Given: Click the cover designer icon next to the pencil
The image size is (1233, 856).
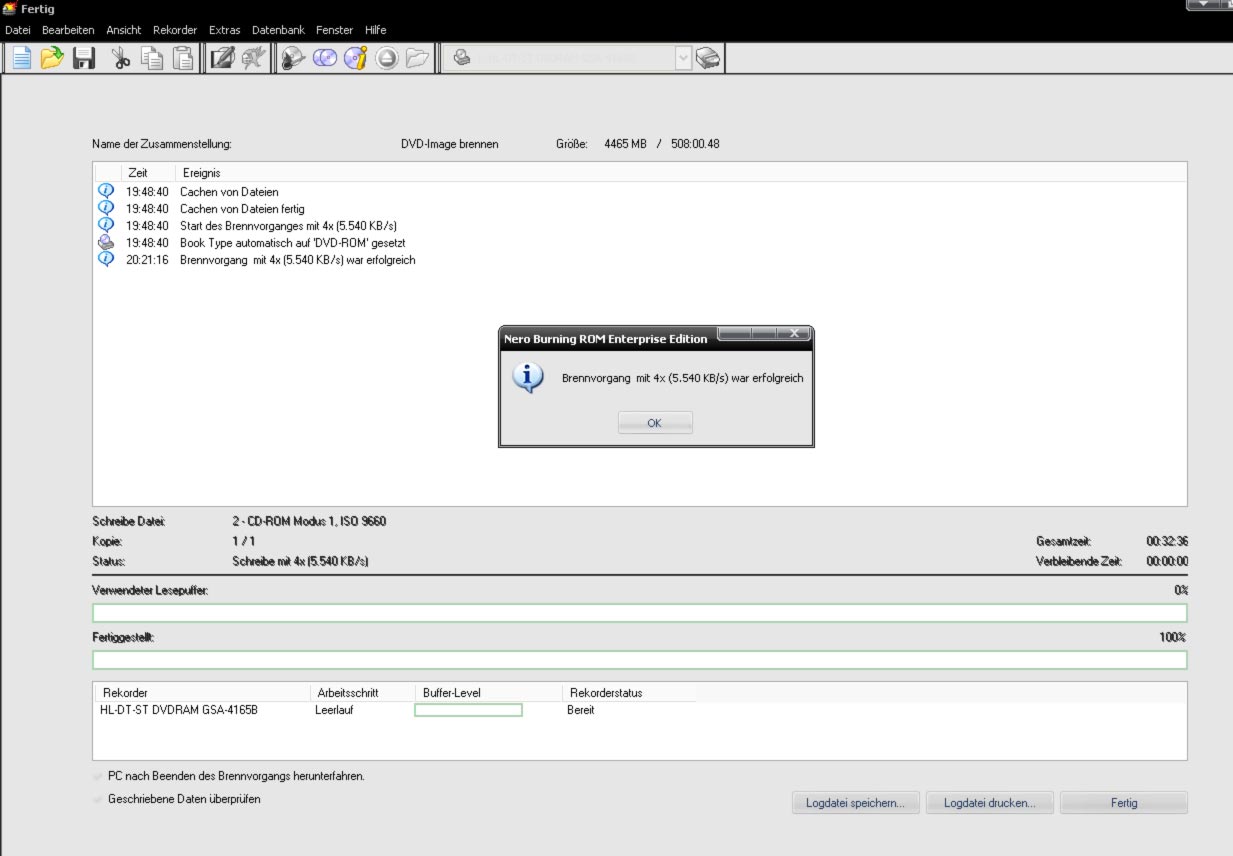Looking at the screenshot, I should coord(253,58).
